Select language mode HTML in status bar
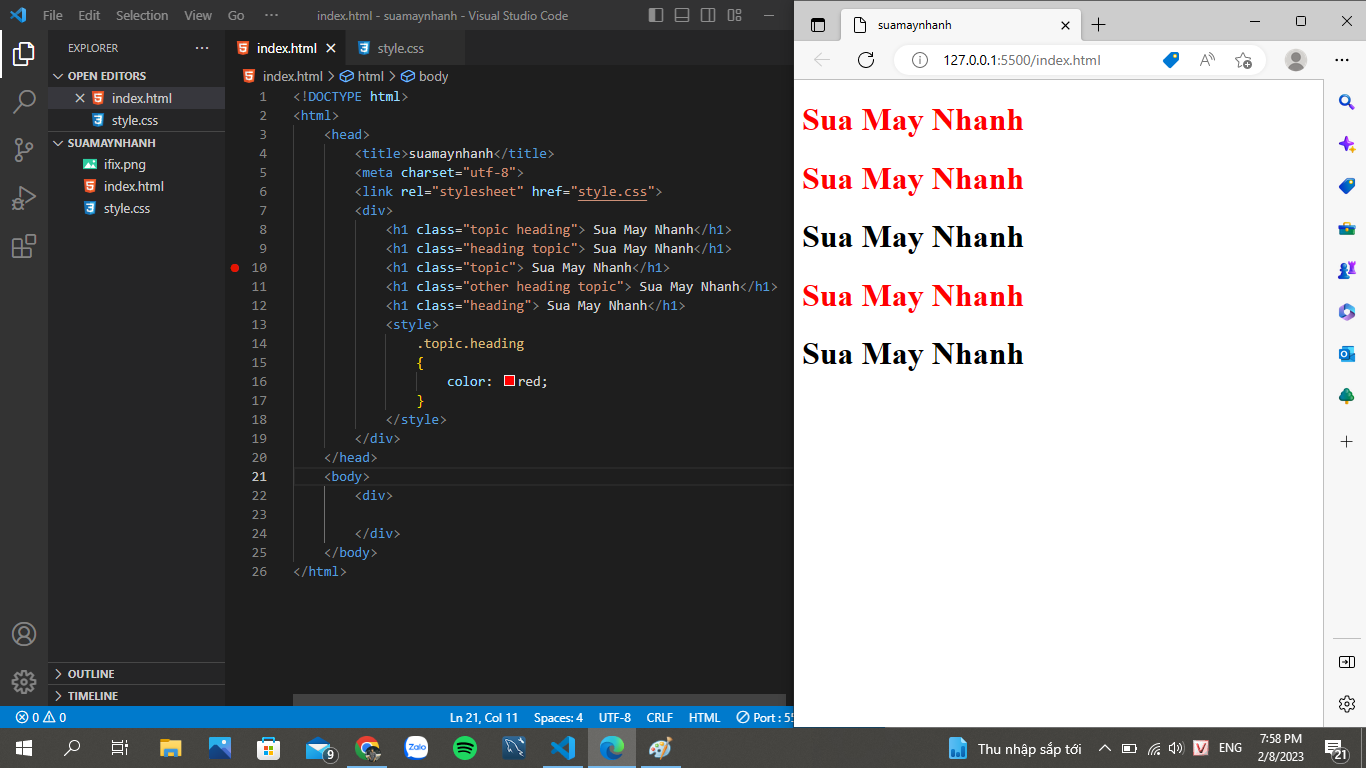Image resolution: width=1366 pixels, height=768 pixels. (705, 717)
